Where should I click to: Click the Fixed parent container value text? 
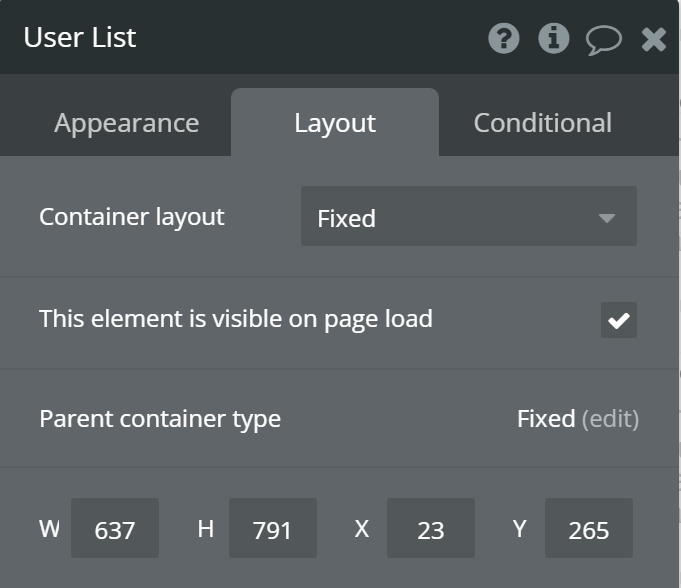[545, 419]
